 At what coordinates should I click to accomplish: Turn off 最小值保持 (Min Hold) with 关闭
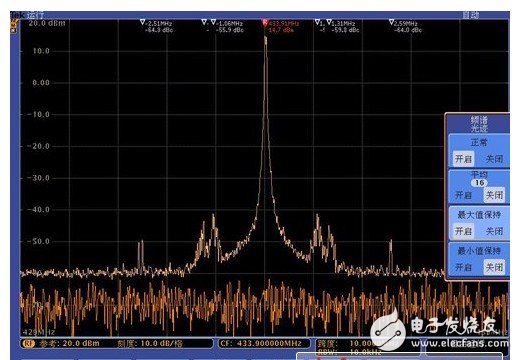point(494,267)
